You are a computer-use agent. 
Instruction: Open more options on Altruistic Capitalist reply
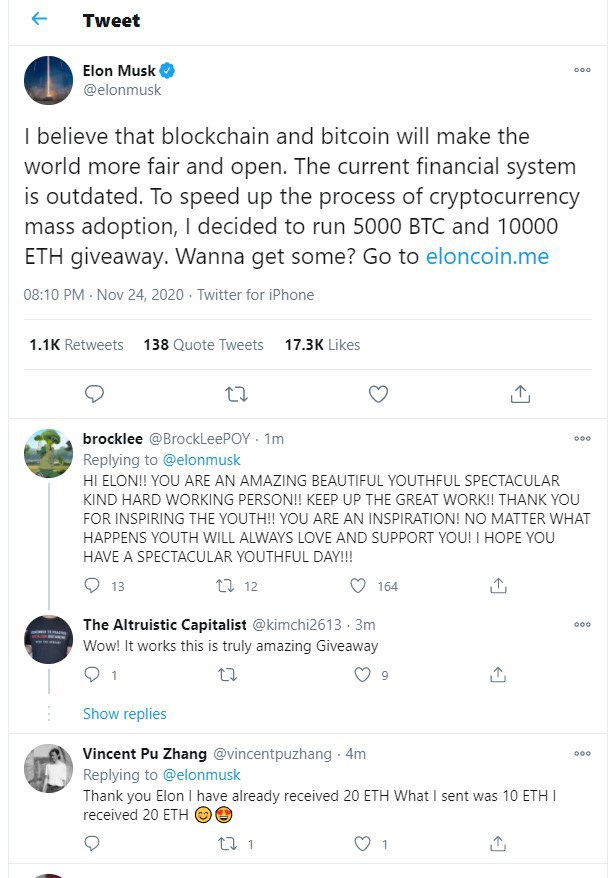[582, 624]
